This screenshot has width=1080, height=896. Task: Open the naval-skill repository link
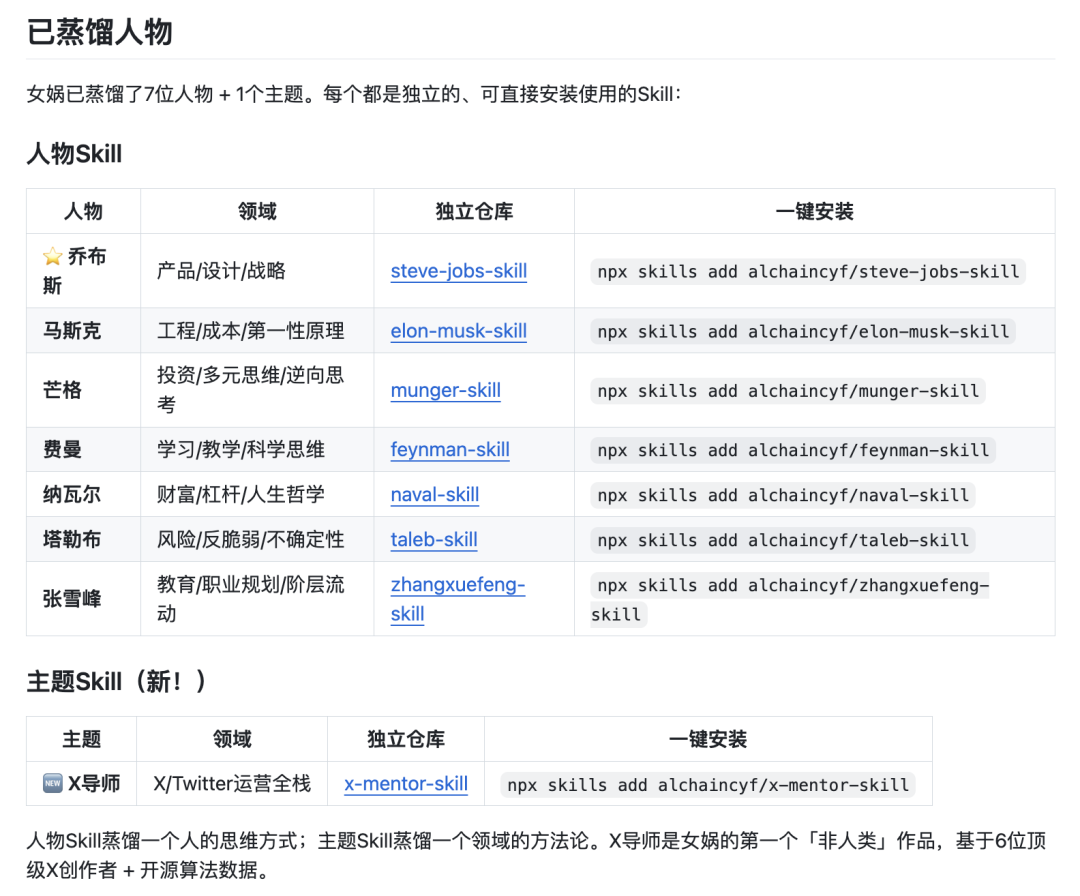pos(434,495)
